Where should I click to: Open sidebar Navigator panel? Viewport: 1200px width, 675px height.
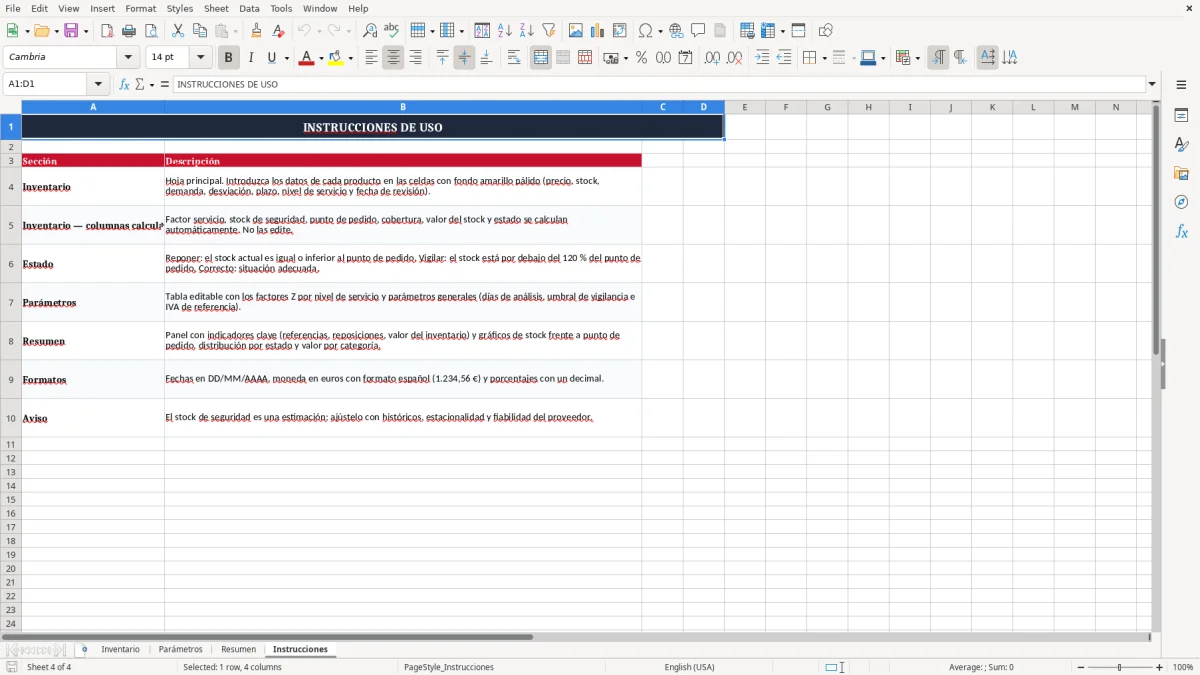coord(1181,202)
